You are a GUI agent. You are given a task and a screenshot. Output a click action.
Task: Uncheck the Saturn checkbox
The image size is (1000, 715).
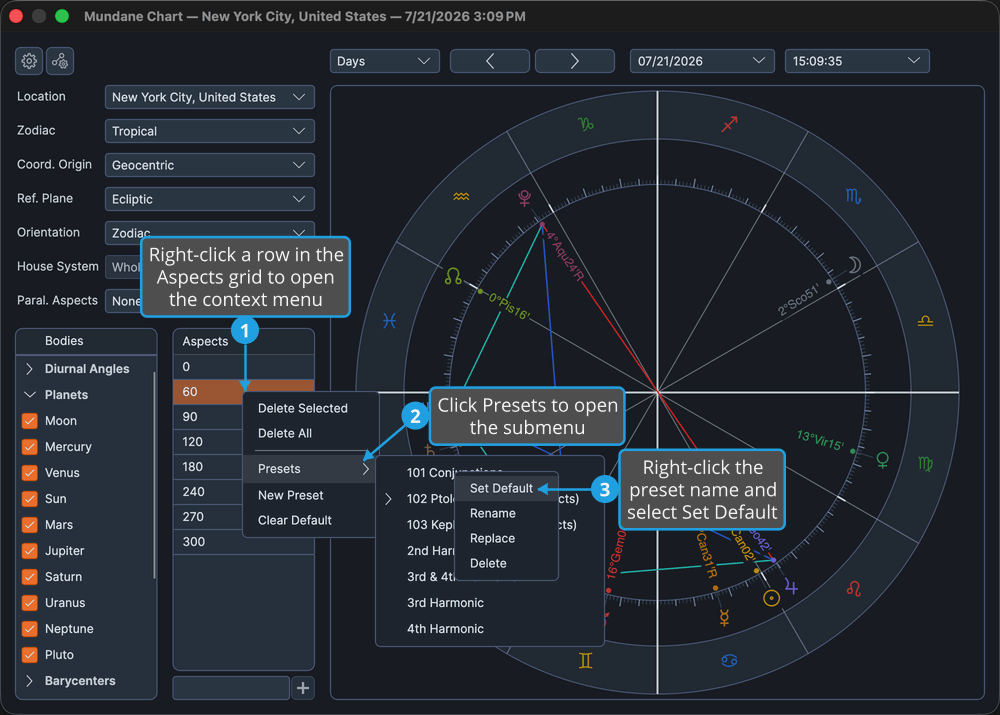29,577
